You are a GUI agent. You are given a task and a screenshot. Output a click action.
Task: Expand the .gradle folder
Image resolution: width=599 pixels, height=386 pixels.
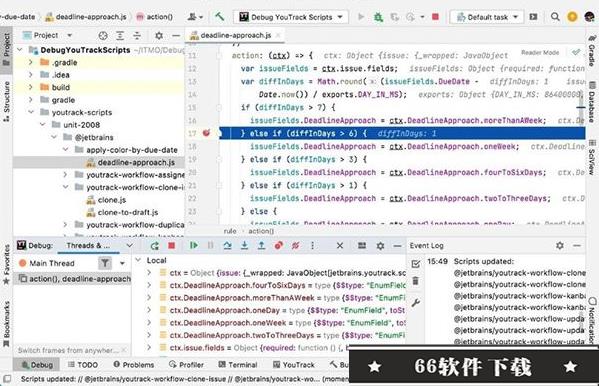(x=31, y=62)
